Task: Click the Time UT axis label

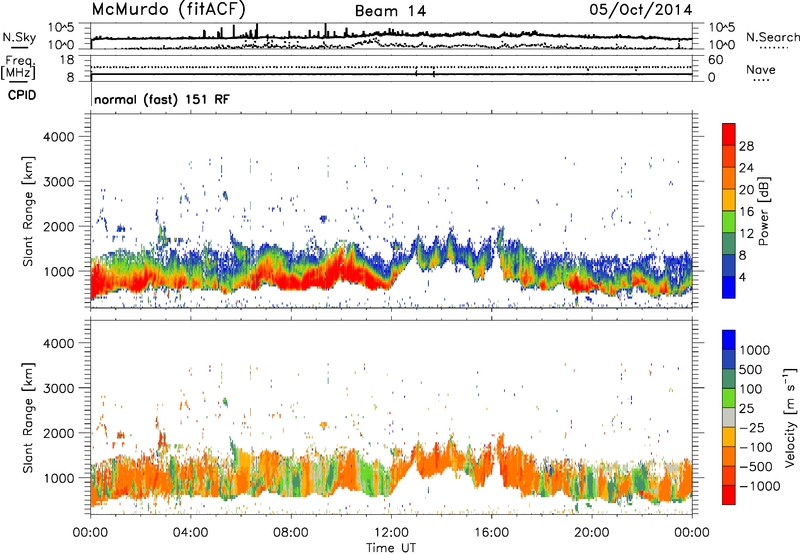Action: 391,548
